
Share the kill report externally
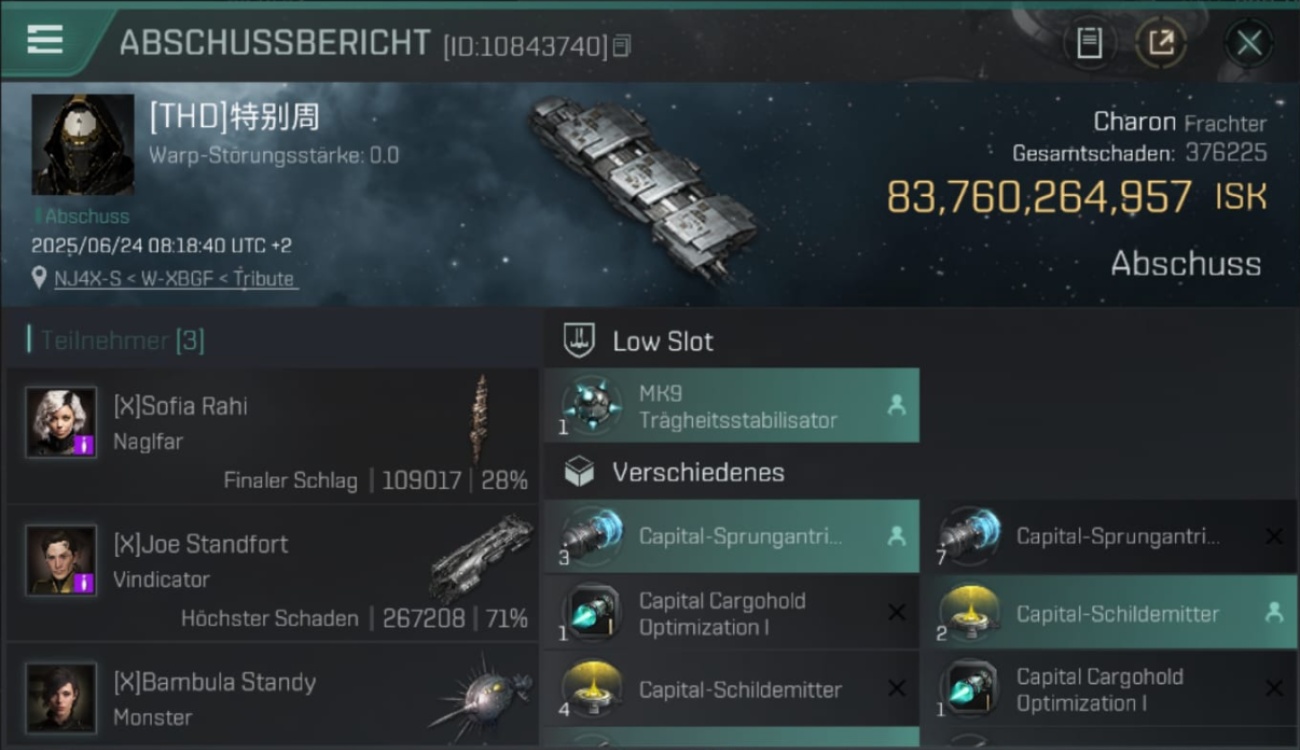[1161, 43]
